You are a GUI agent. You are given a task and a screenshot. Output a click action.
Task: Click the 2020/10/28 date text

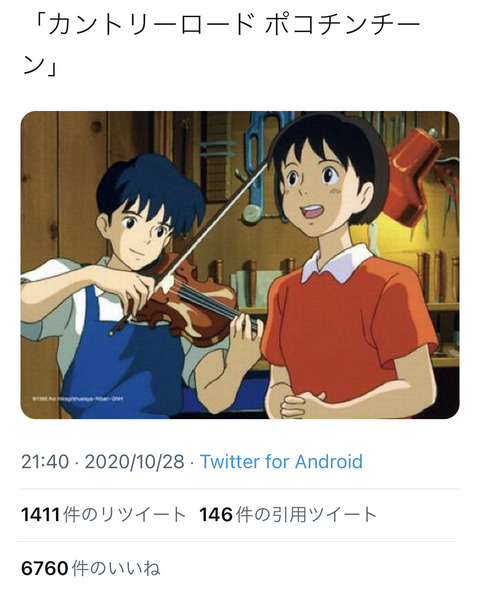point(135,461)
